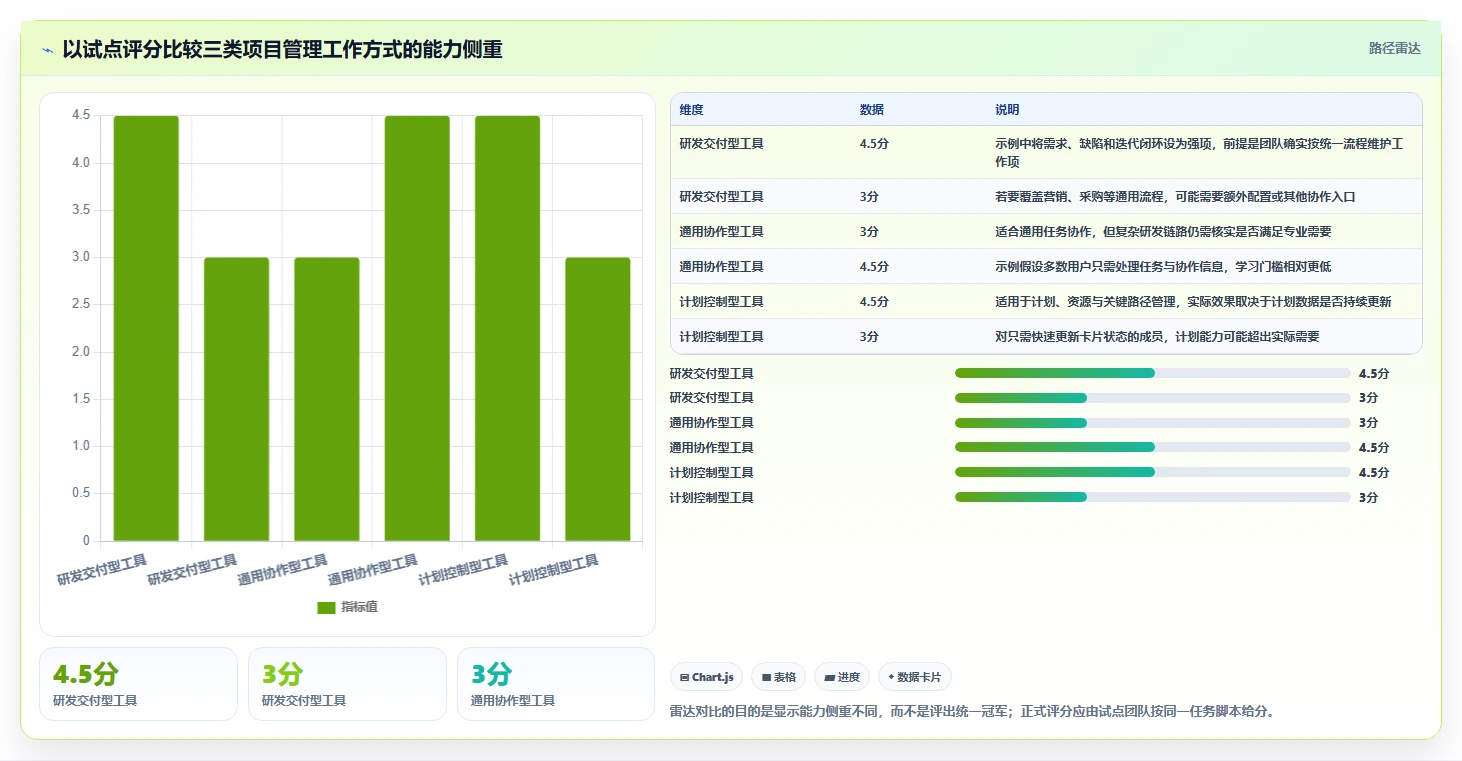Click 通用协作型工具 in the 学习门槛 table row
1462x761 pixels.
[x=721, y=267]
